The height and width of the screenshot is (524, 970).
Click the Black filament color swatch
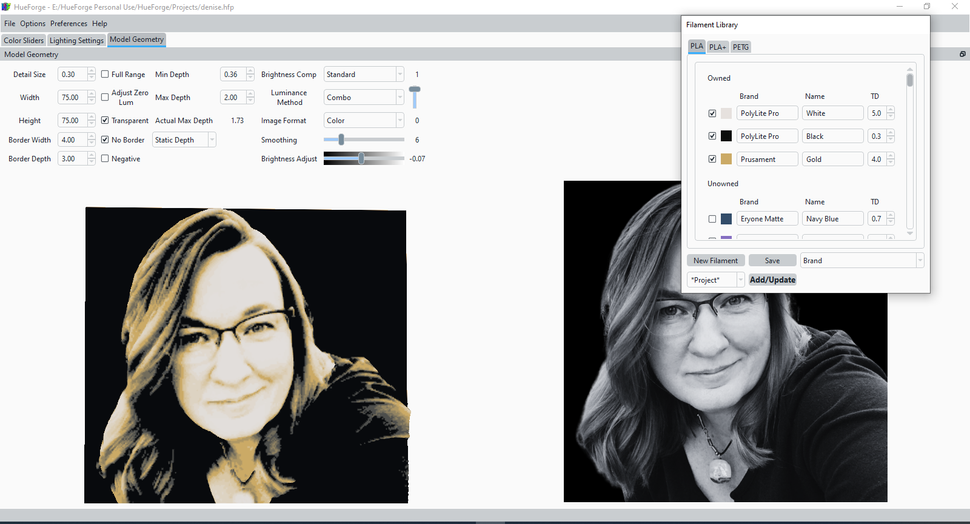(726, 136)
